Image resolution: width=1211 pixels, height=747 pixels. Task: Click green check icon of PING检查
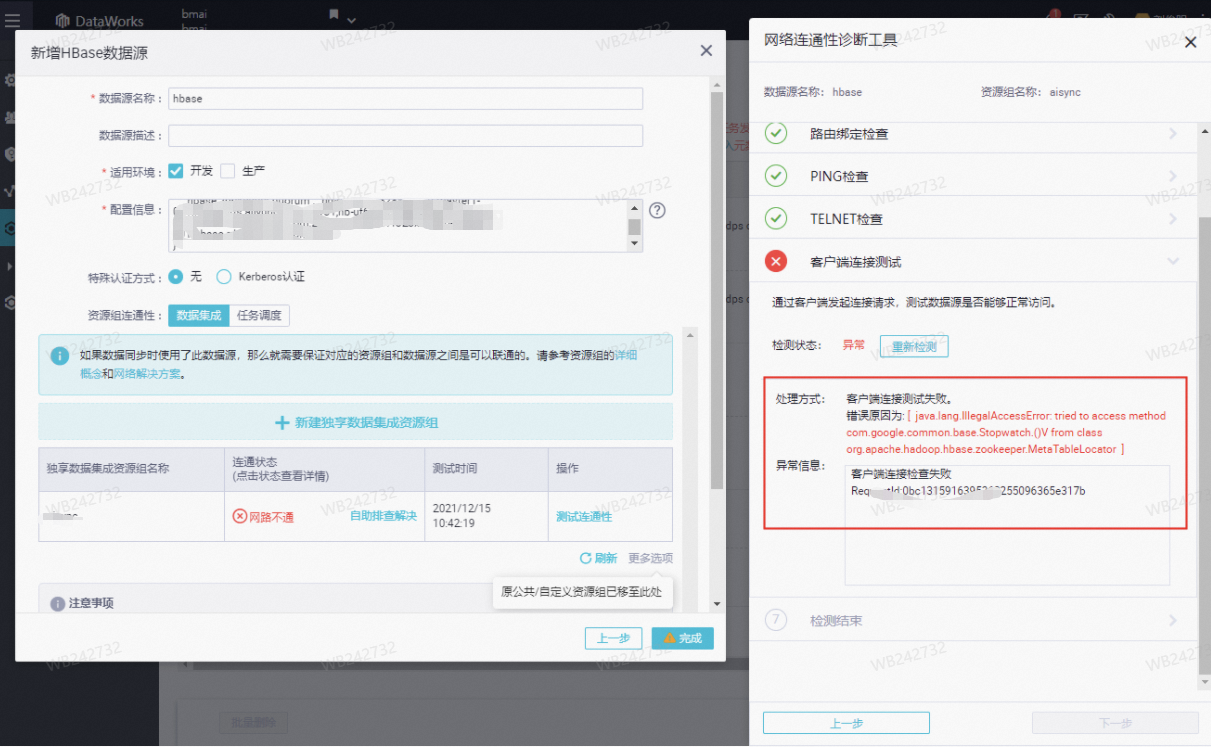pos(776,176)
